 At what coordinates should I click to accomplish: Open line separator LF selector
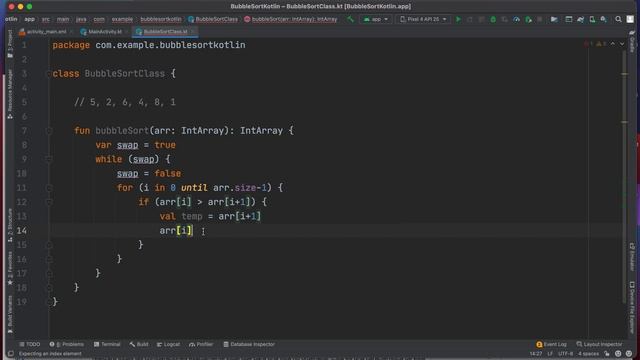coord(549,354)
